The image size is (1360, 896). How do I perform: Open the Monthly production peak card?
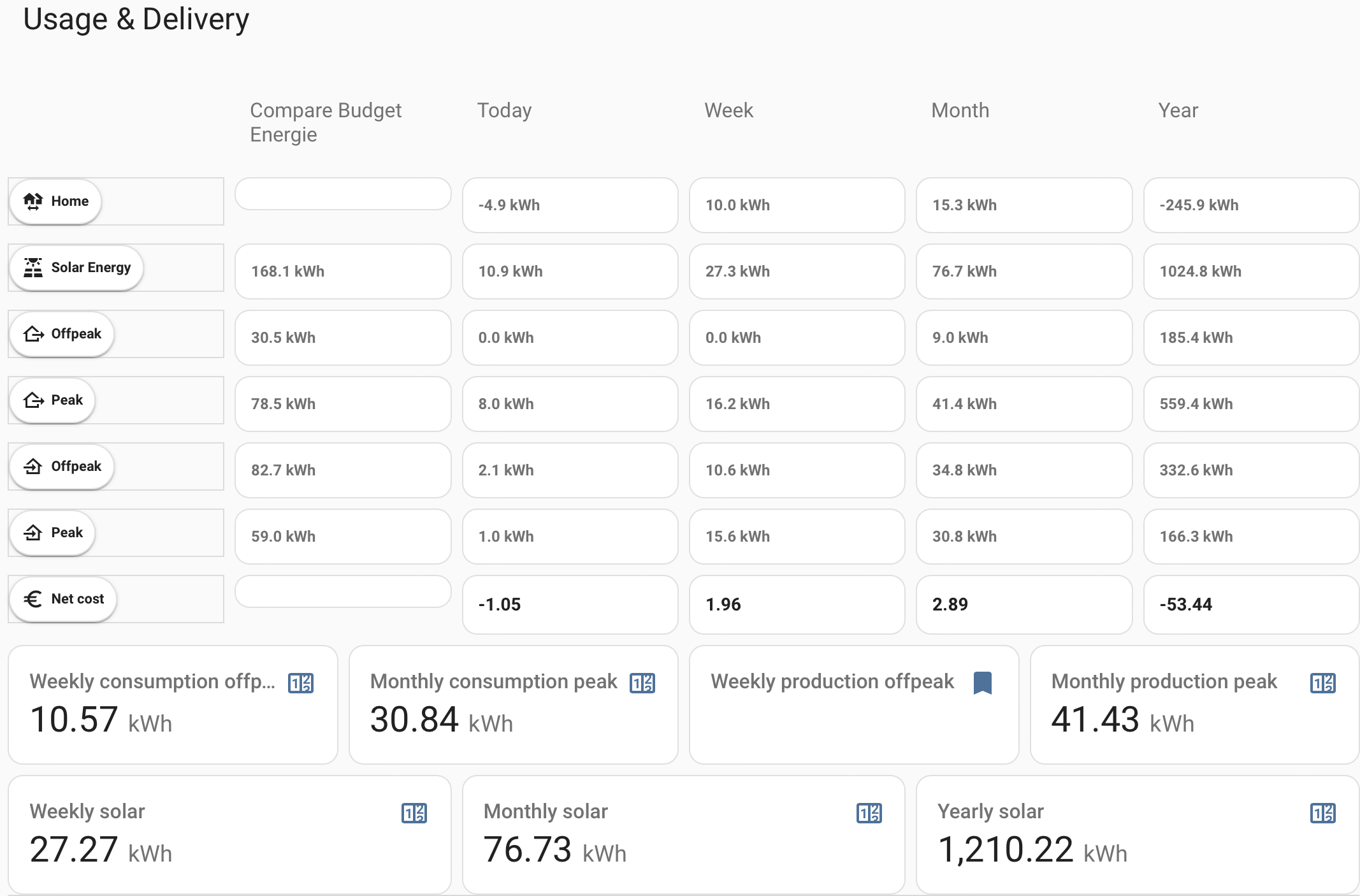(1195, 705)
